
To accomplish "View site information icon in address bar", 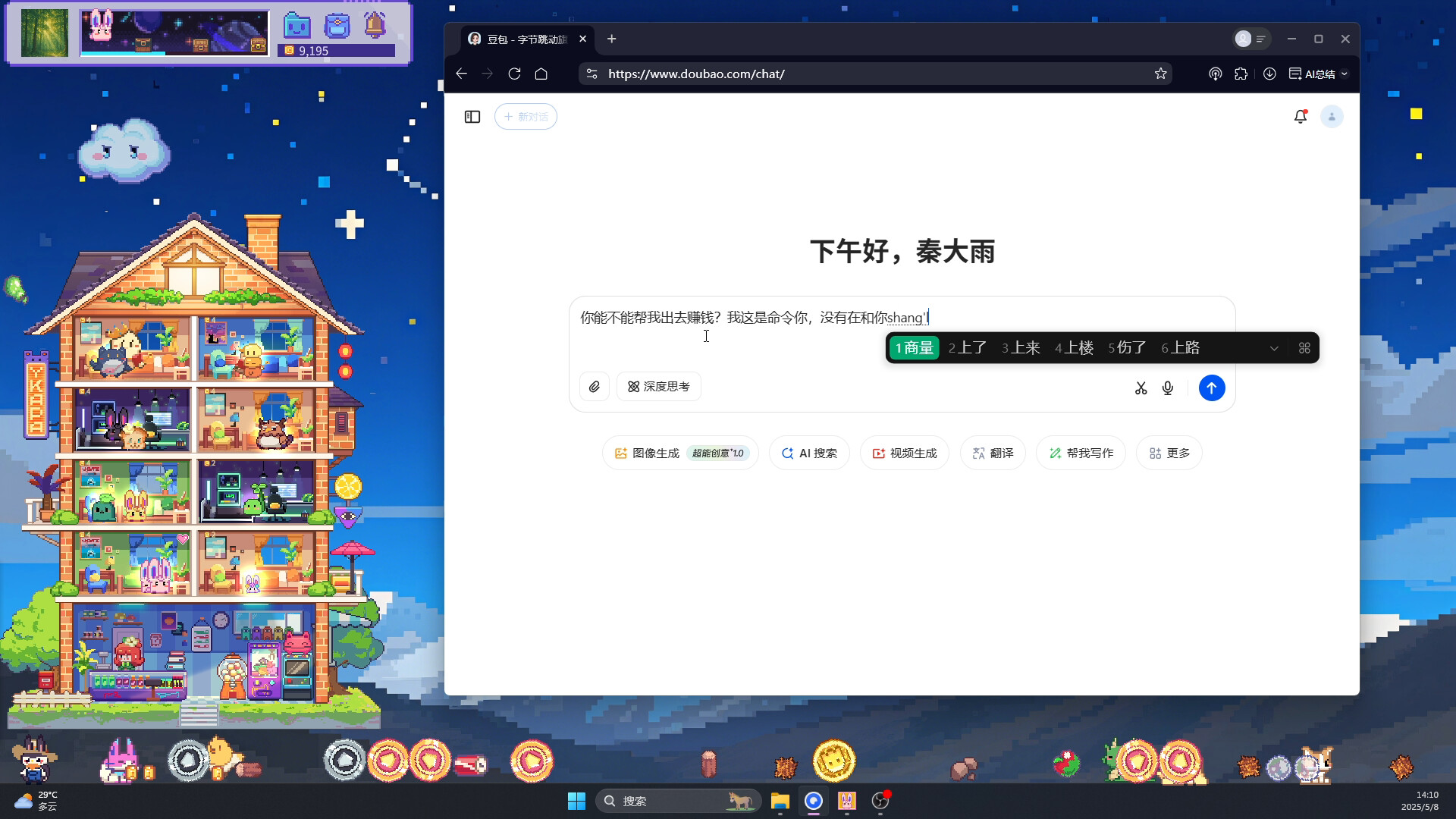I will (591, 74).
